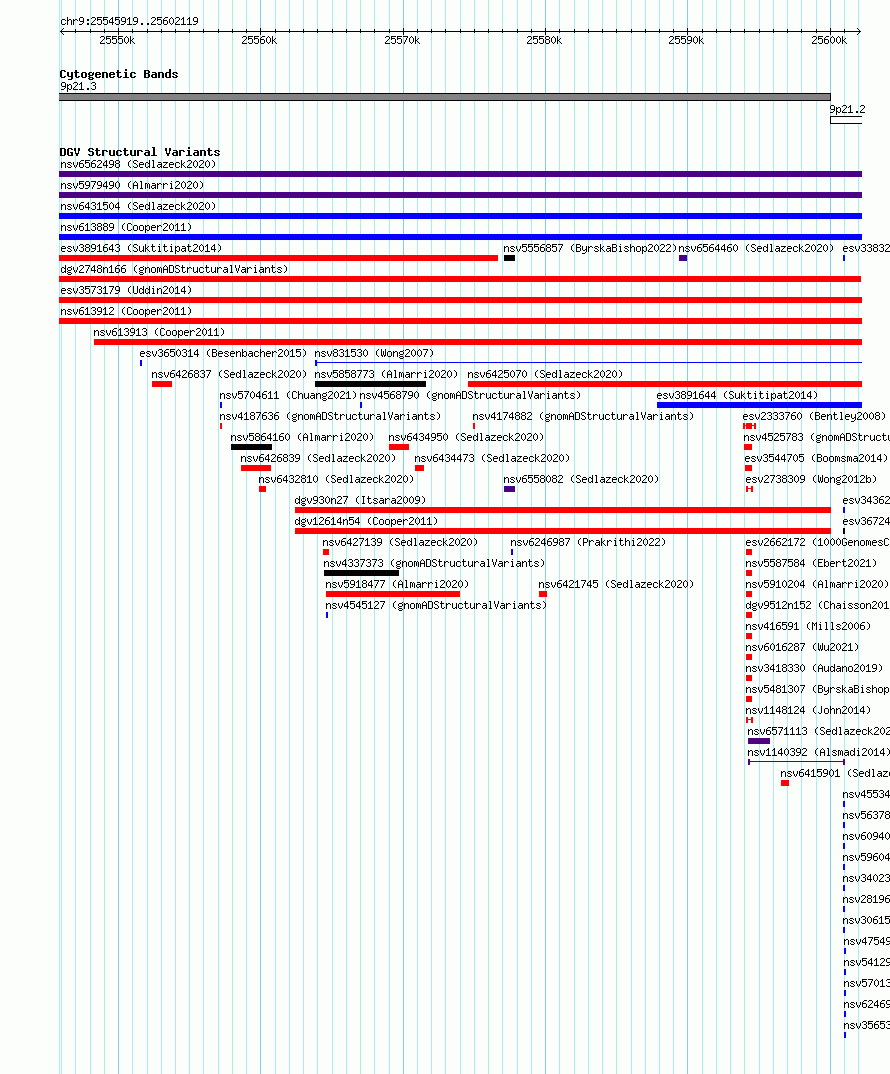Select nsv4545127 (gnomADStructuralVariants) label
890x1074 pixels.
(x=436, y=605)
